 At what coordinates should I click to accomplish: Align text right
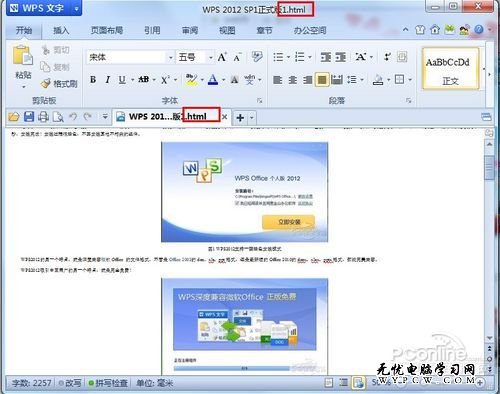(307, 80)
